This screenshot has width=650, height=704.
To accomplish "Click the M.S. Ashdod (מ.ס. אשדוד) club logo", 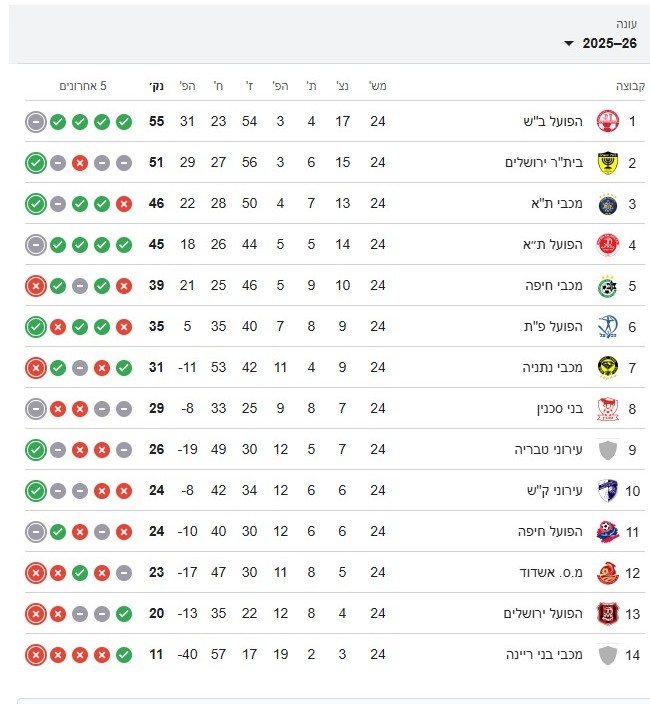I will coord(607,573).
